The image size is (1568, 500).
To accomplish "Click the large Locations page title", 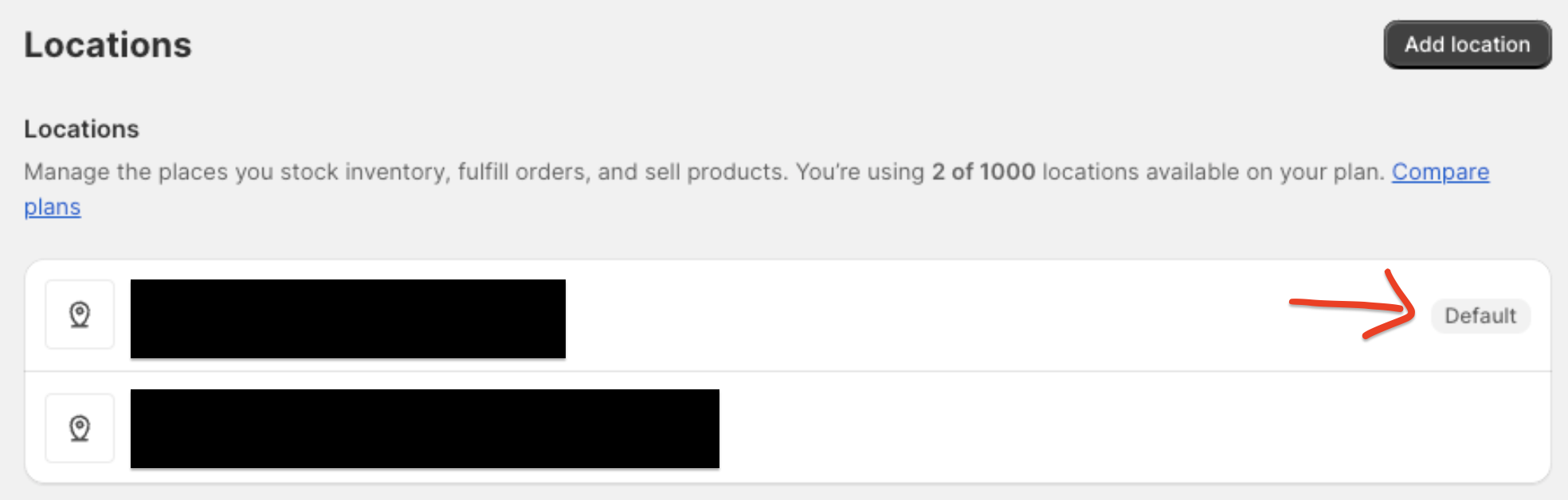I will 108,45.
